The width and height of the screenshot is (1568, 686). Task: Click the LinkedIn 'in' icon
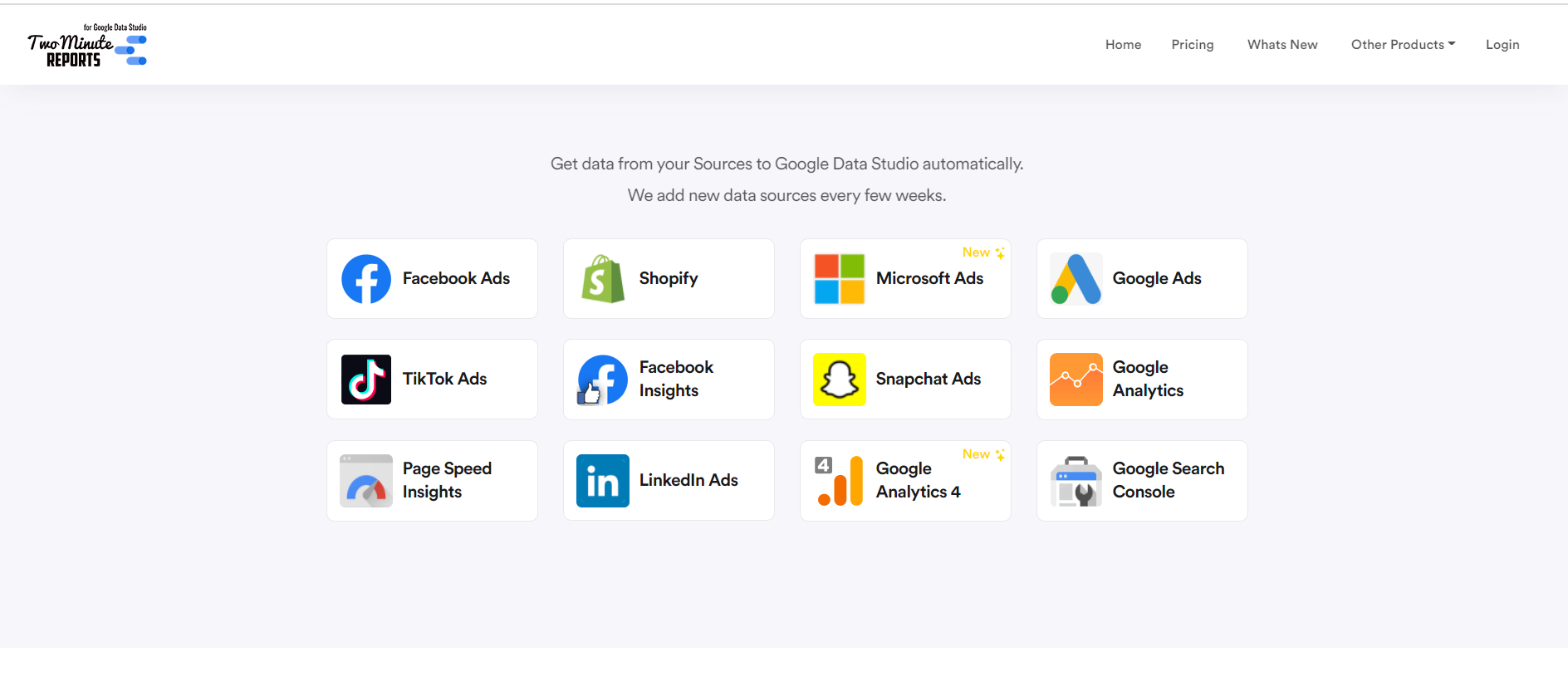coord(603,481)
